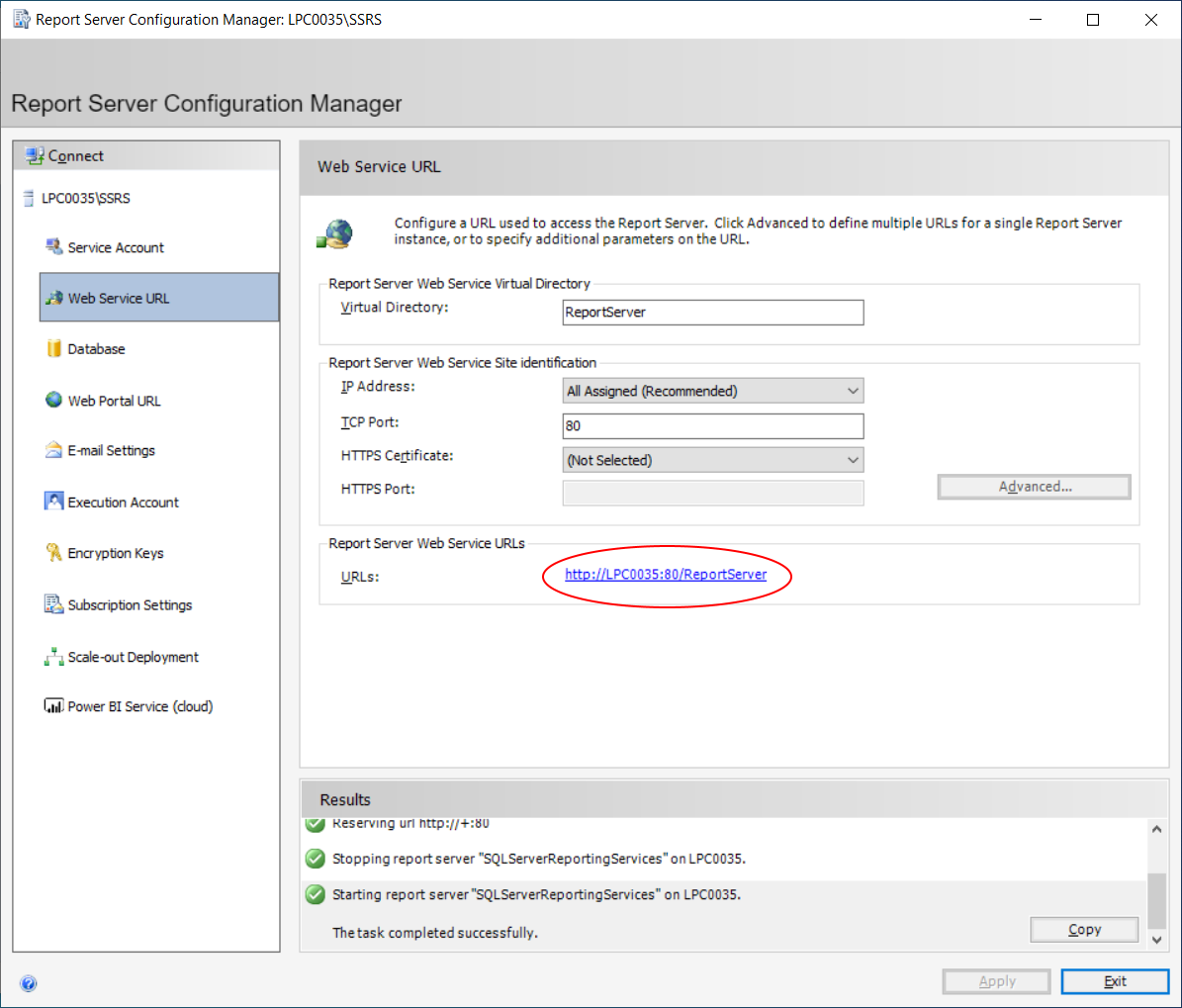Viewport: 1182px width, 1008px height.
Task: Select the LPC0035\SSRS server node
Action: tap(85, 198)
